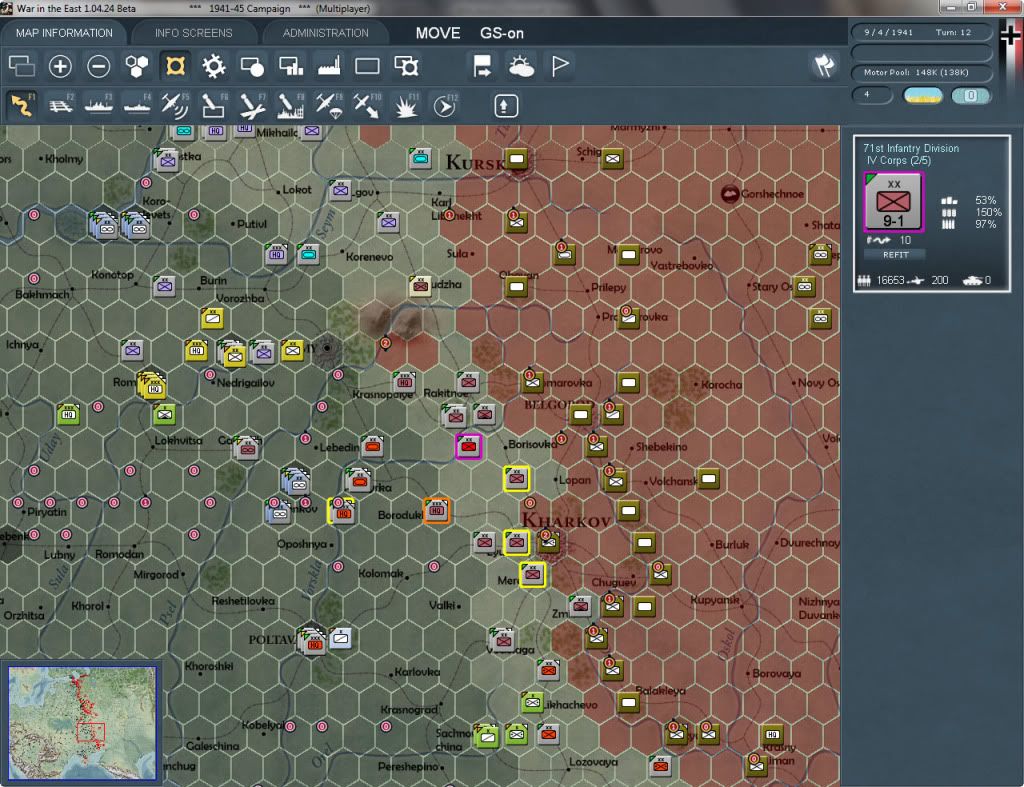Select the F7 bomb airfield mode icon
1024x787 pixels.
click(x=252, y=105)
